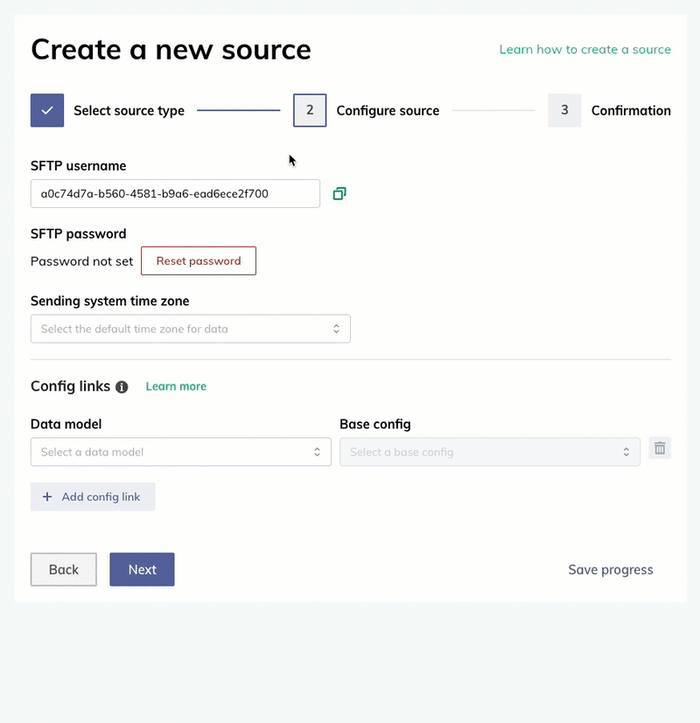Click the Base config field label
The image size is (700, 723).
[375, 424]
